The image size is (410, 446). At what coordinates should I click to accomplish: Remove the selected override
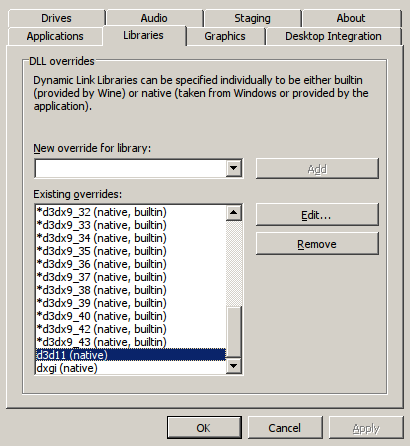click(317, 244)
